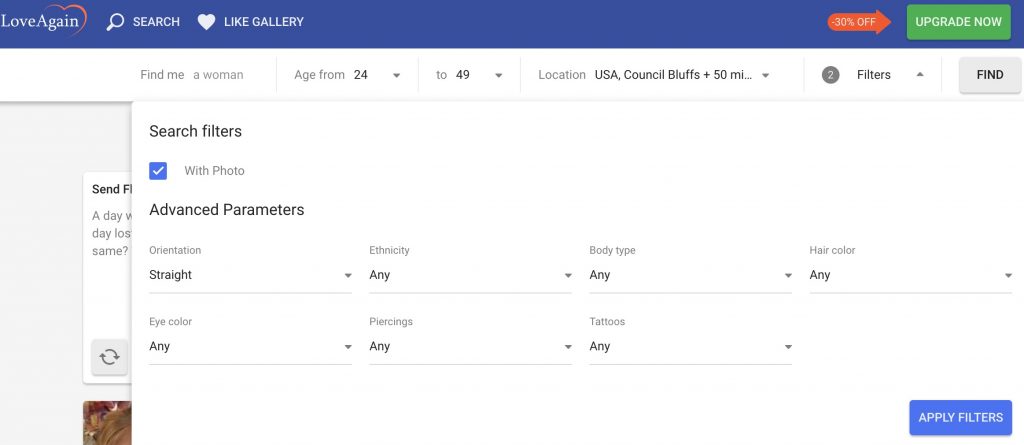This screenshot has height=445, width=1024.
Task: Open the Body type dropdown
Action: [690, 275]
